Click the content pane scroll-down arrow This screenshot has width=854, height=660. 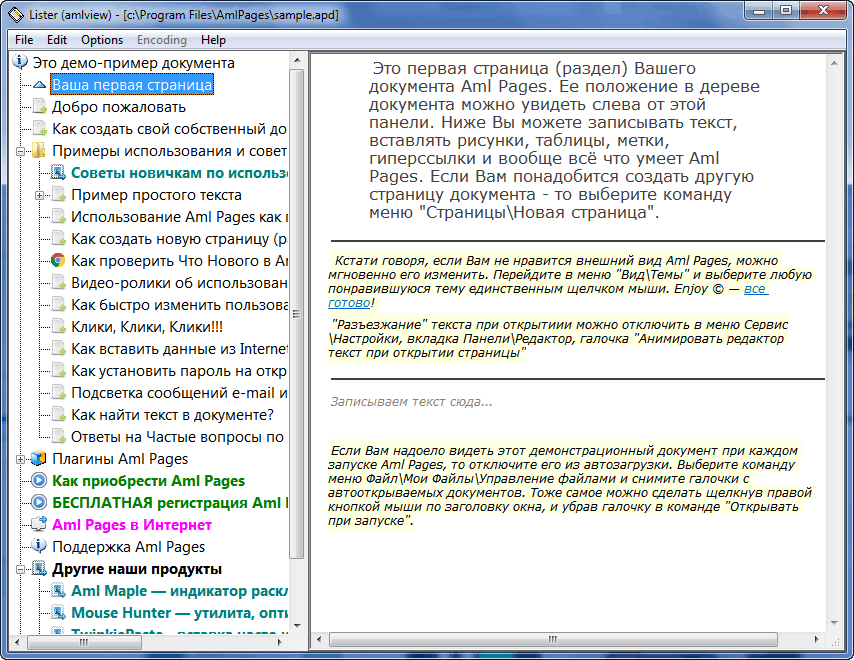[834, 623]
